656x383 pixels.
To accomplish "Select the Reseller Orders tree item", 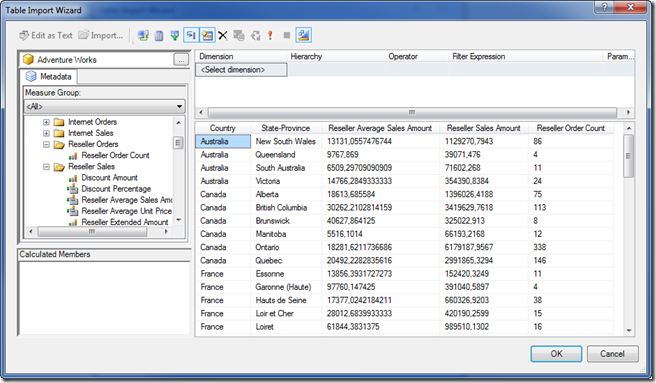I will pyautogui.click(x=93, y=144).
